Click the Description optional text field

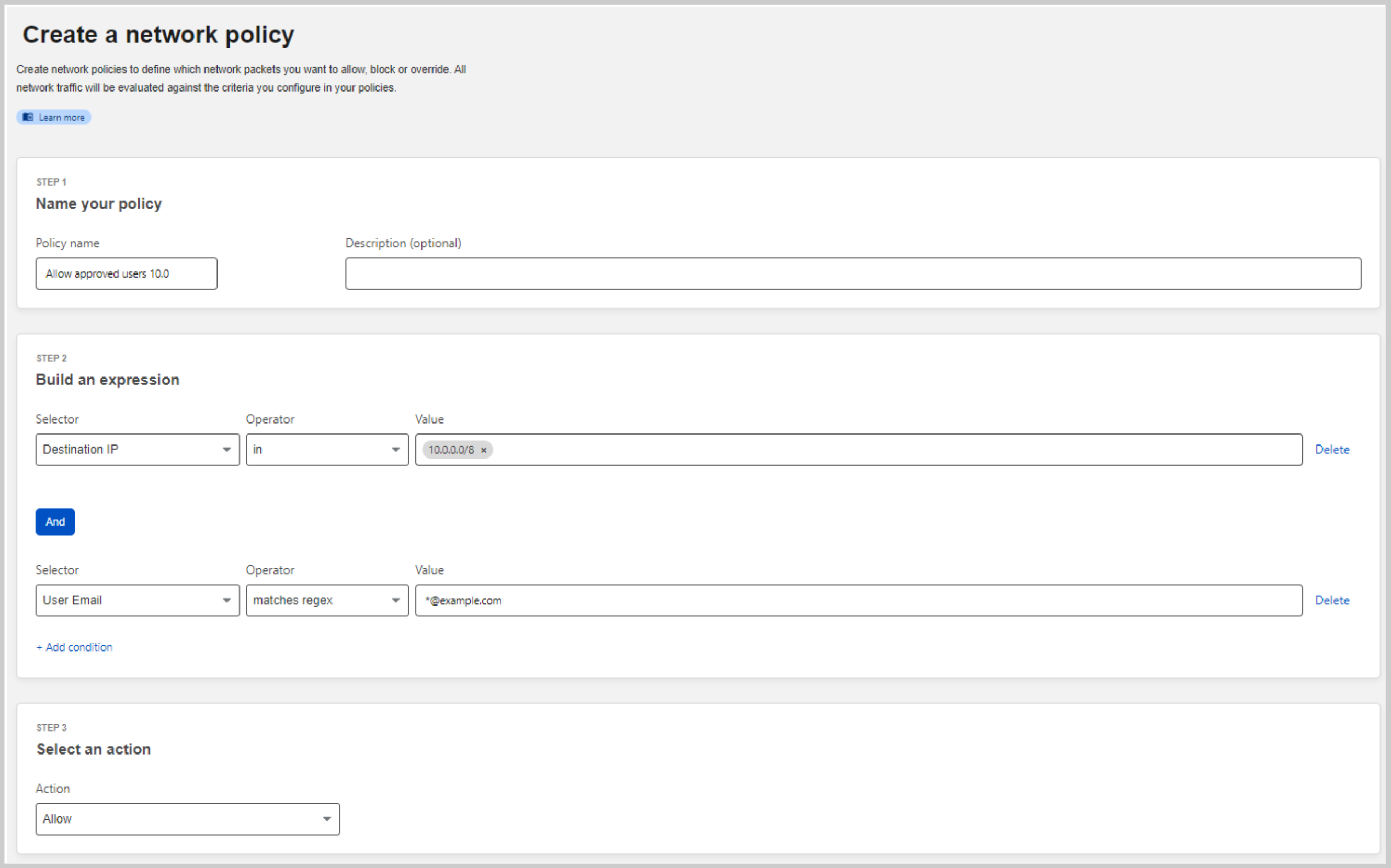click(852, 274)
